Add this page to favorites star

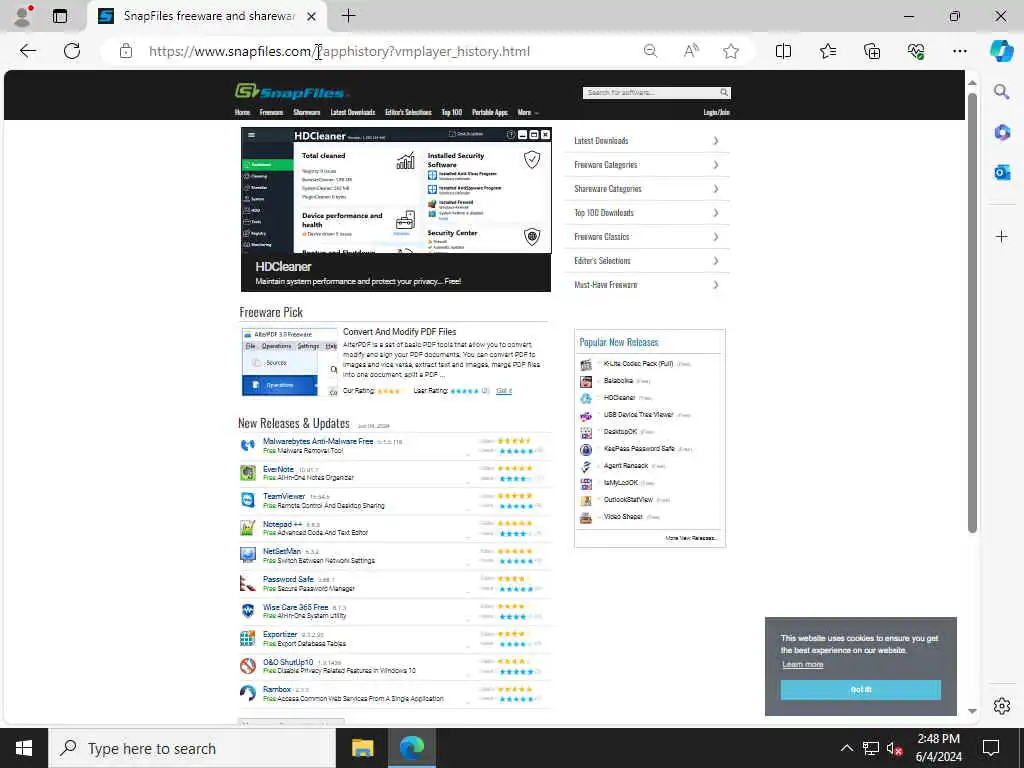[x=731, y=51]
